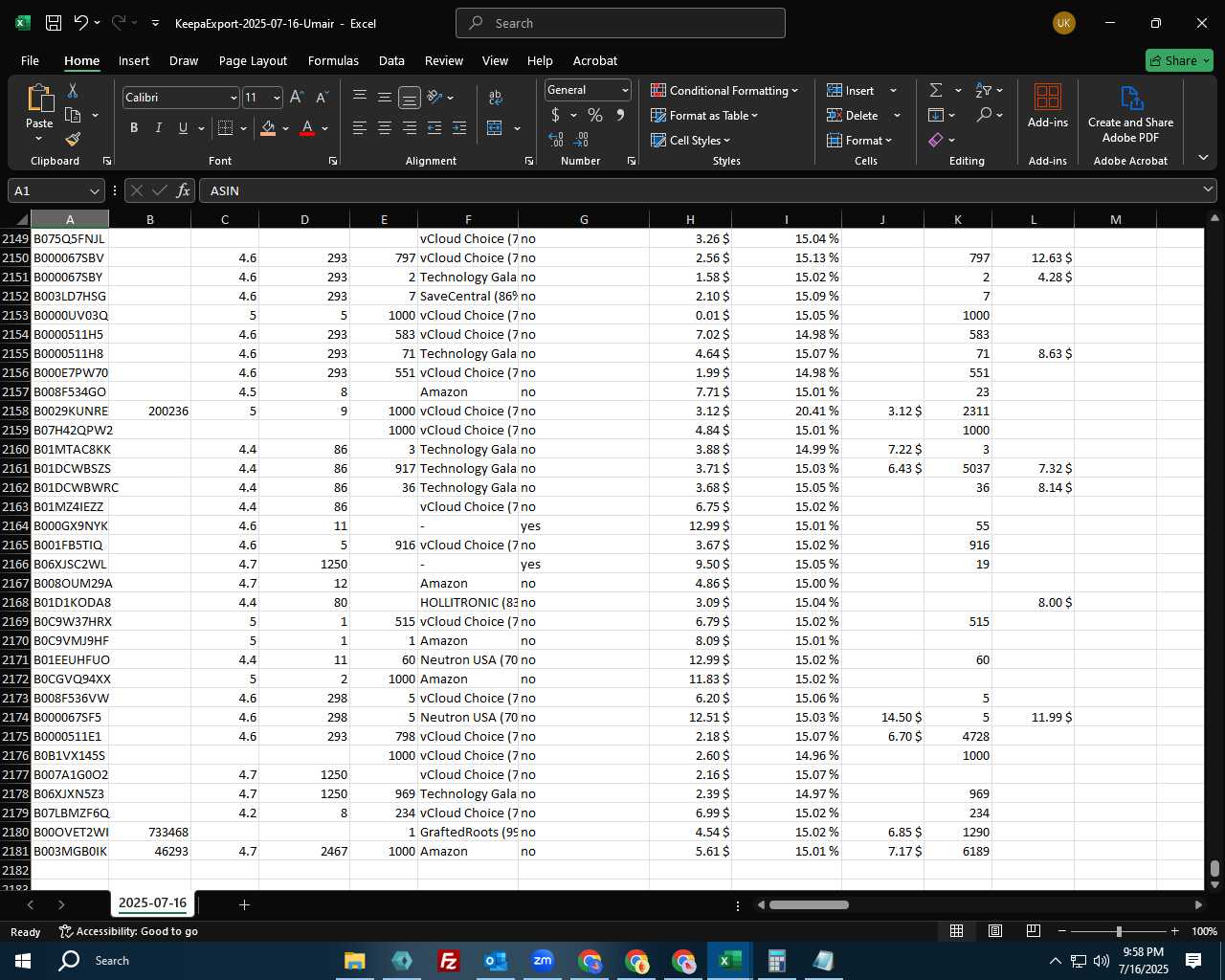Viewport: 1225px width, 980px height.
Task: Open Outlook in the taskbar
Action: point(496,960)
